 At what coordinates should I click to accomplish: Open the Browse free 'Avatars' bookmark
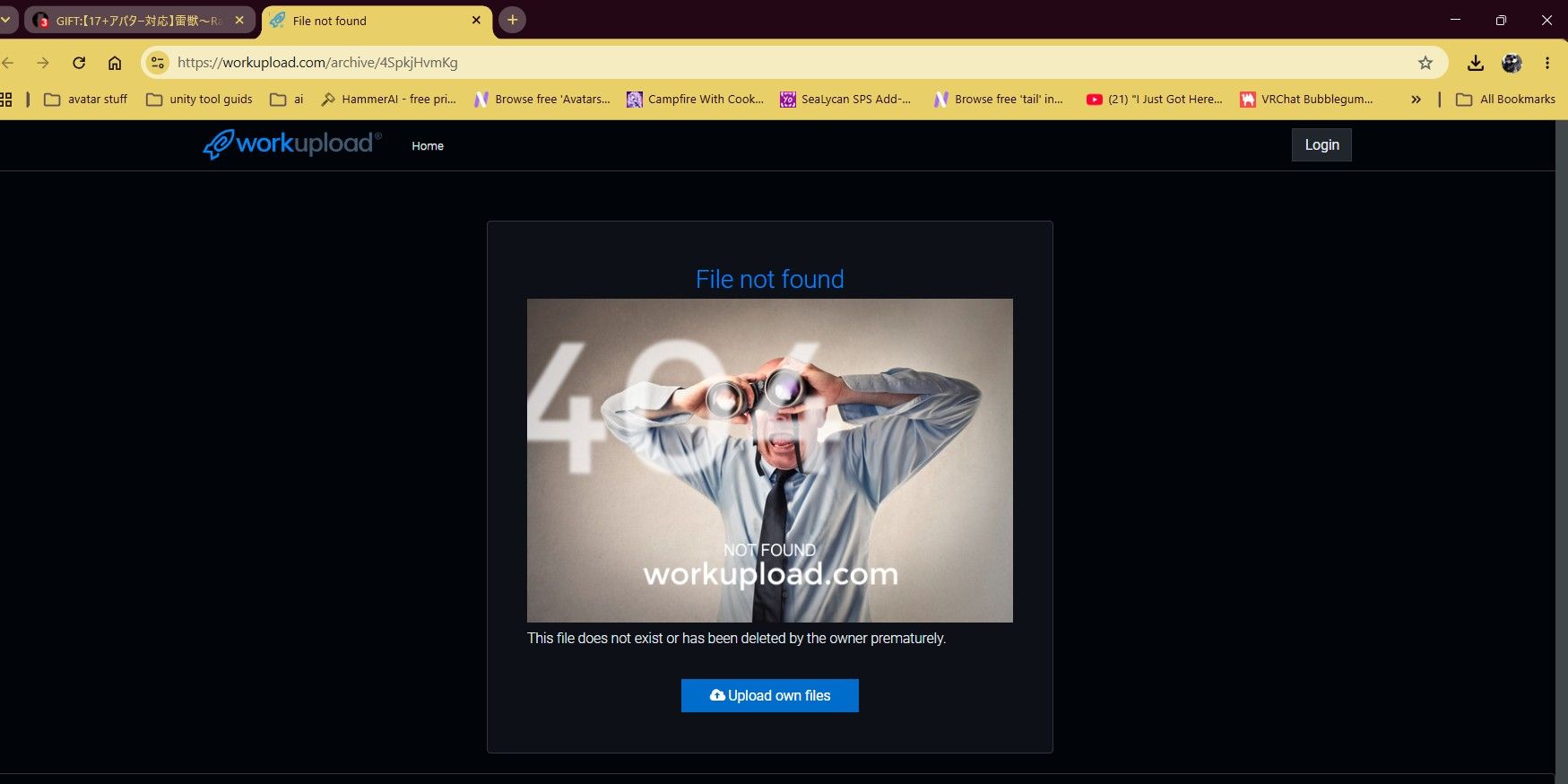point(542,100)
